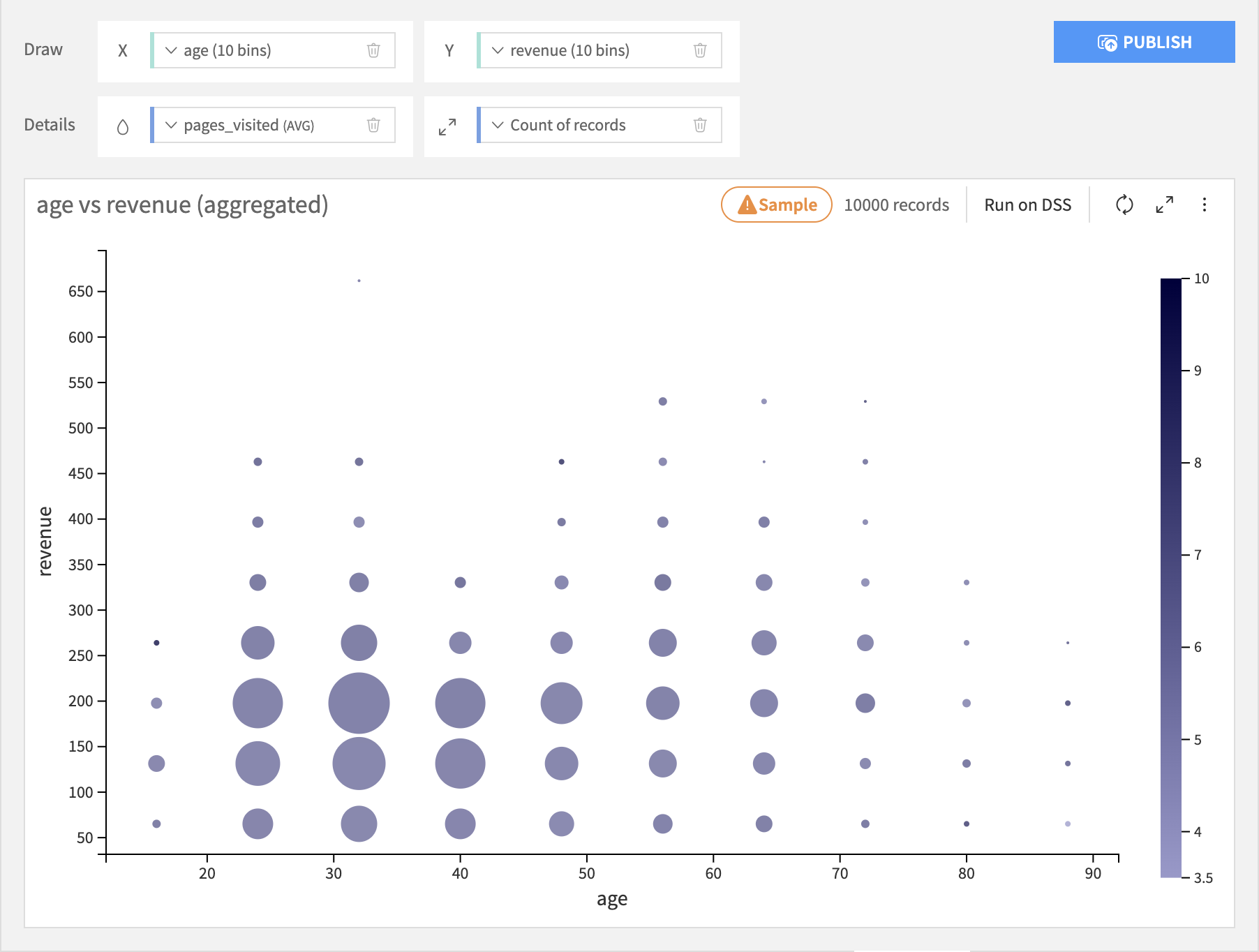1259x952 pixels.
Task: Click trash icon for pages_visited color field
Action: [x=373, y=125]
